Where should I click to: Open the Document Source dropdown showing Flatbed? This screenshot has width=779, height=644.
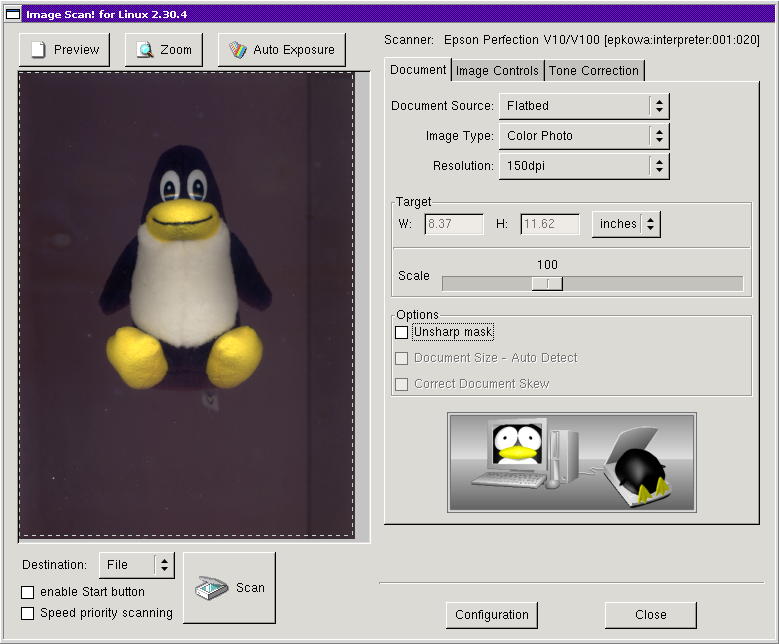click(584, 106)
